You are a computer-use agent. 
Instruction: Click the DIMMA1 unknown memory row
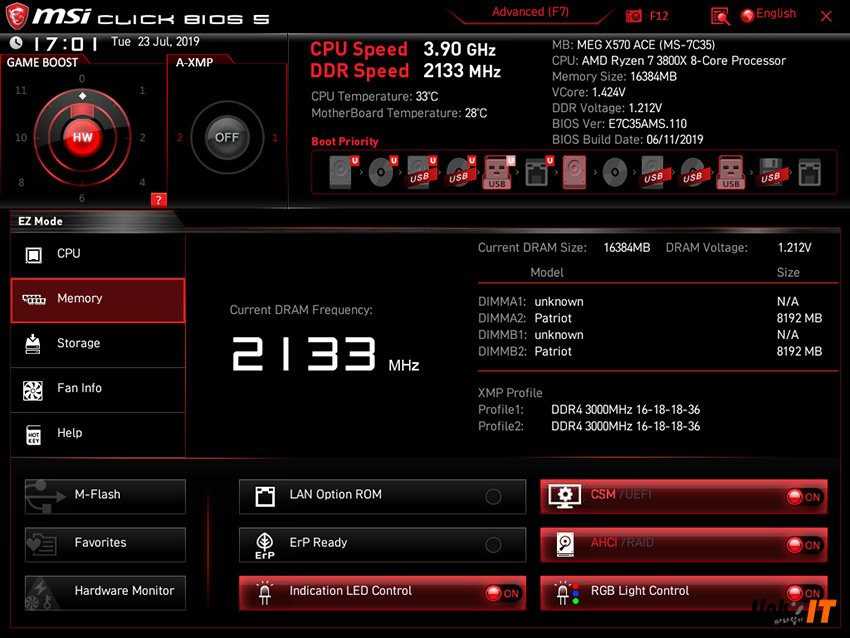click(x=650, y=302)
